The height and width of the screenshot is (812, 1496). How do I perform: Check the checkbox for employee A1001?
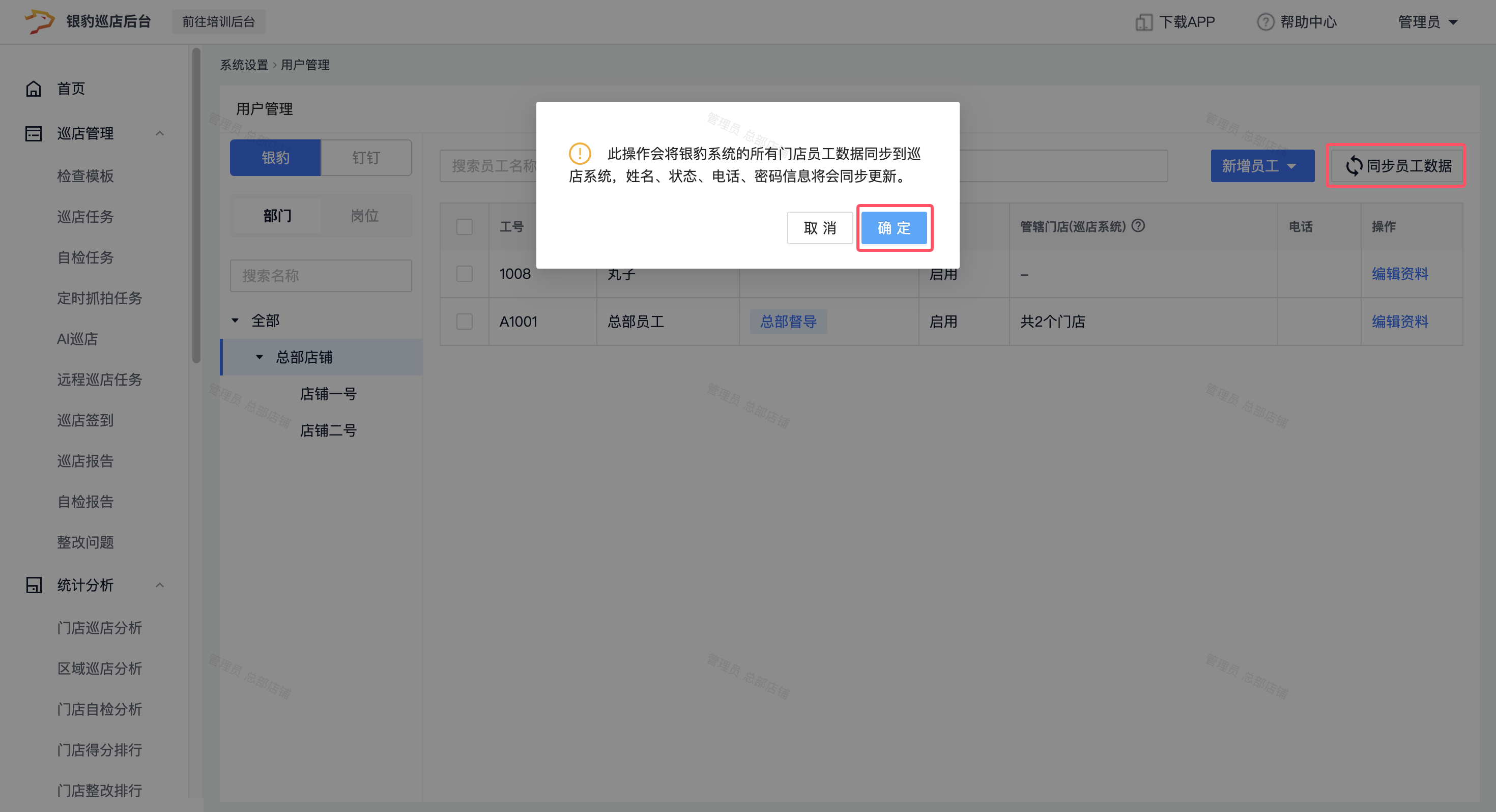pyautogui.click(x=464, y=321)
